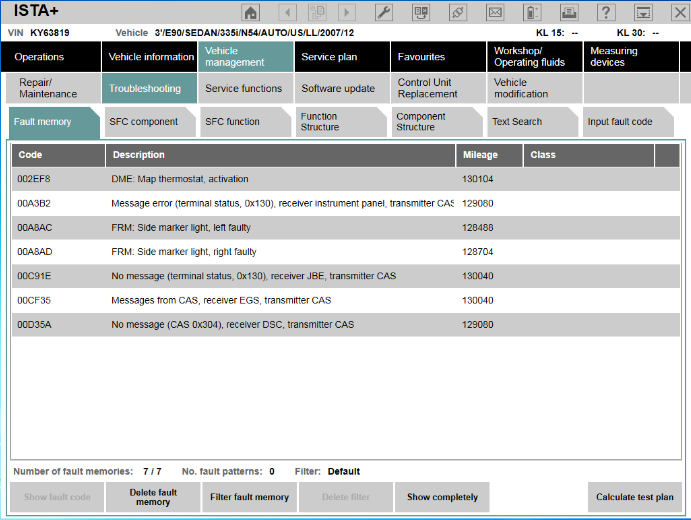Click the Show fault code button
Screen dimensions: 691x520
[57, 497]
